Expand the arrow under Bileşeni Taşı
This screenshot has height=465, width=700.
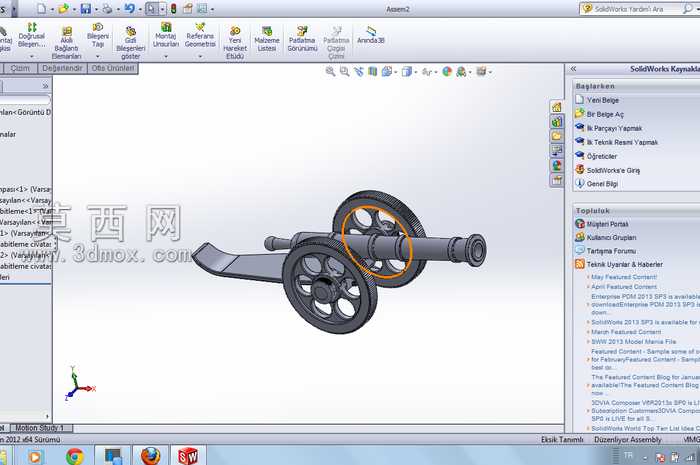pyautogui.click(x=98, y=57)
